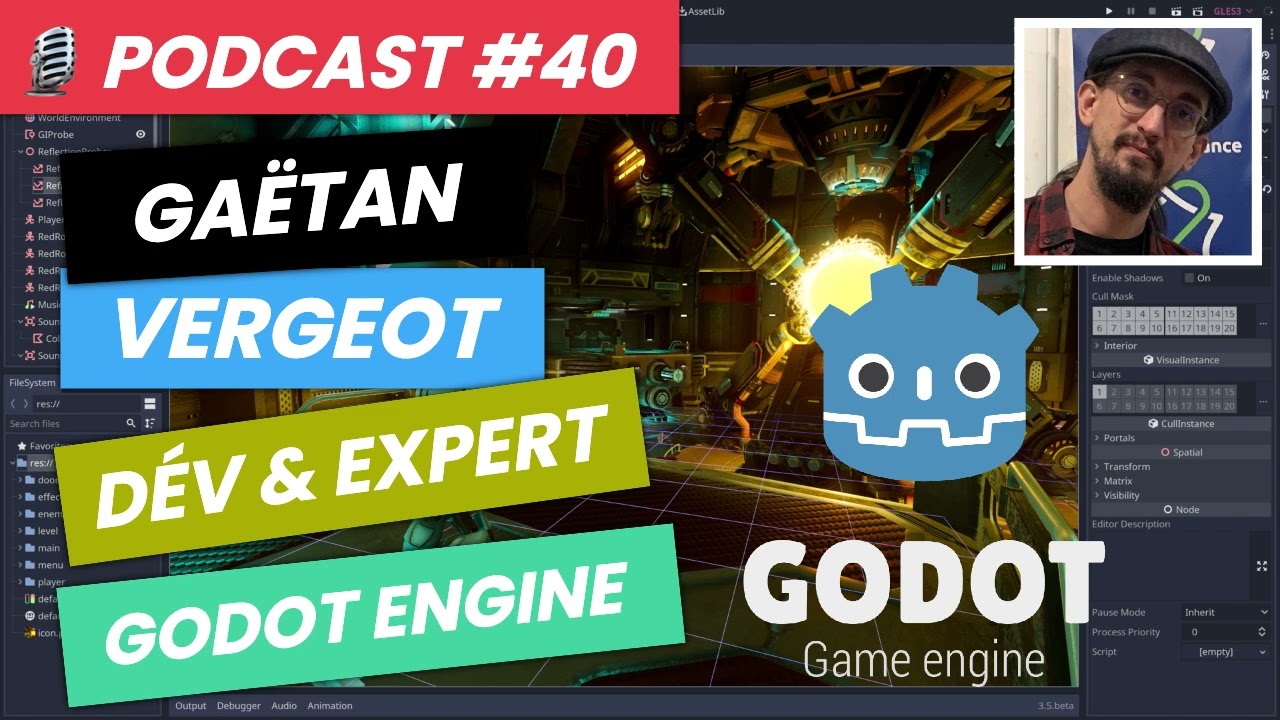1280x720 pixels.
Task: Click the Process Priority stepper arrows
Action: click(x=1262, y=632)
